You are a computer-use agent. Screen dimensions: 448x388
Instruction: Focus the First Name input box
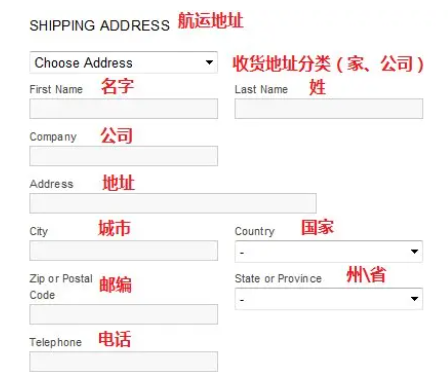pos(124,108)
